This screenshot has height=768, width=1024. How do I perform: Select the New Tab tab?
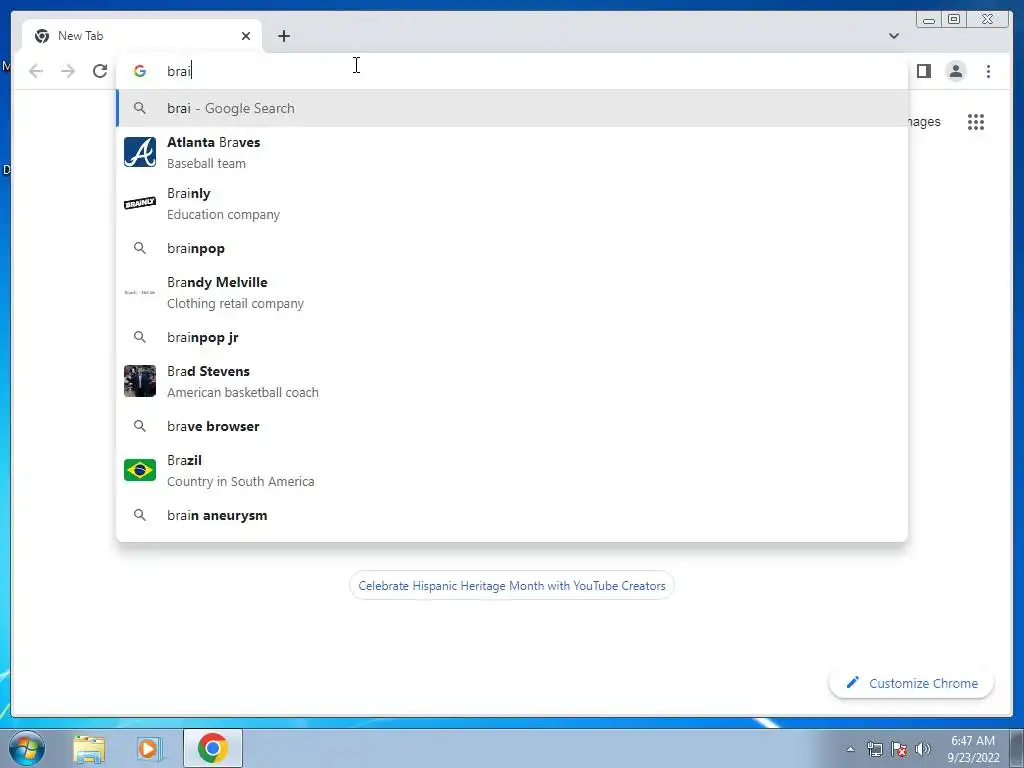pyautogui.click(x=142, y=36)
